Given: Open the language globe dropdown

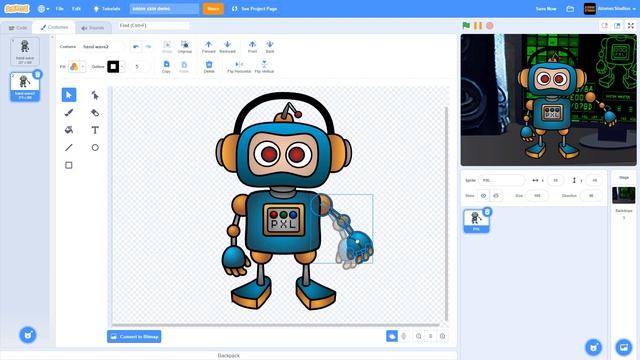Looking at the screenshot, I should point(43,9).
